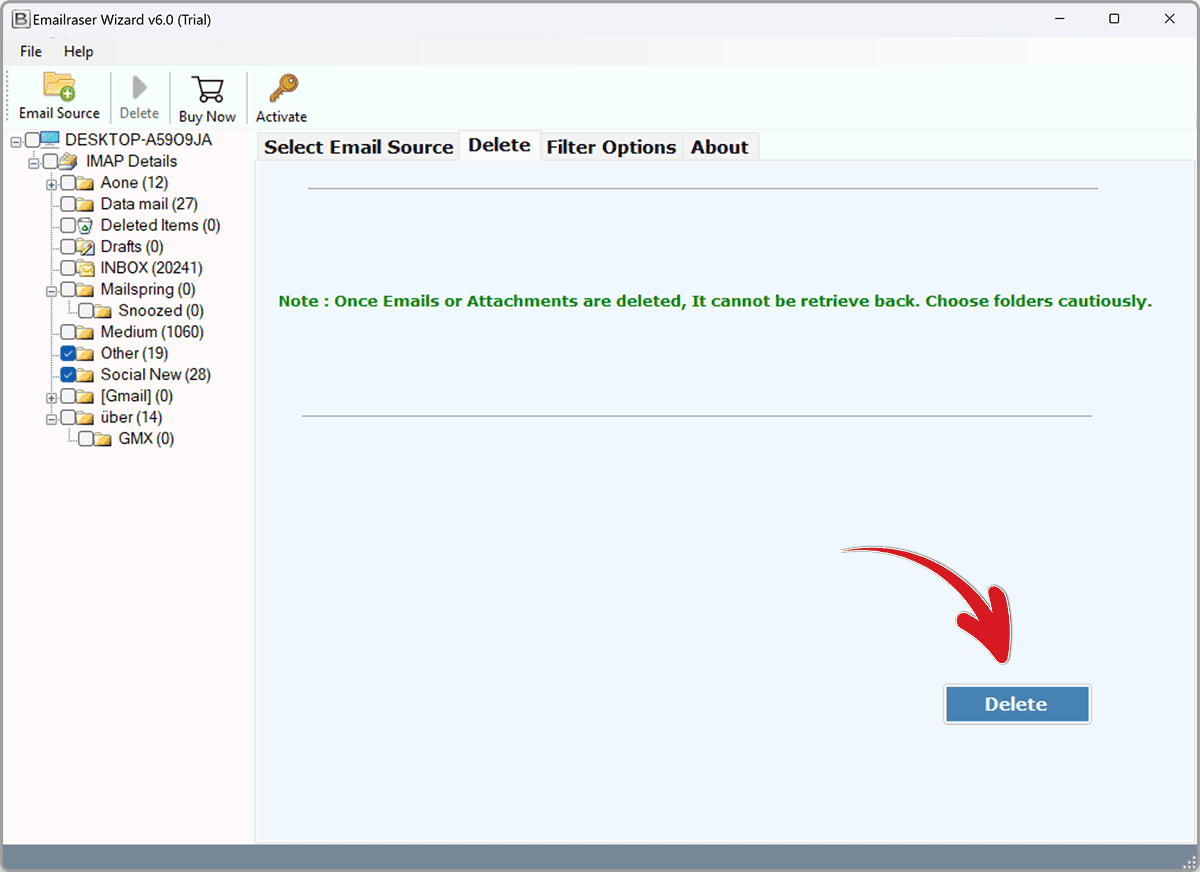
Task: Select the Data mail (27) label
Action: [x=149, y=204]
